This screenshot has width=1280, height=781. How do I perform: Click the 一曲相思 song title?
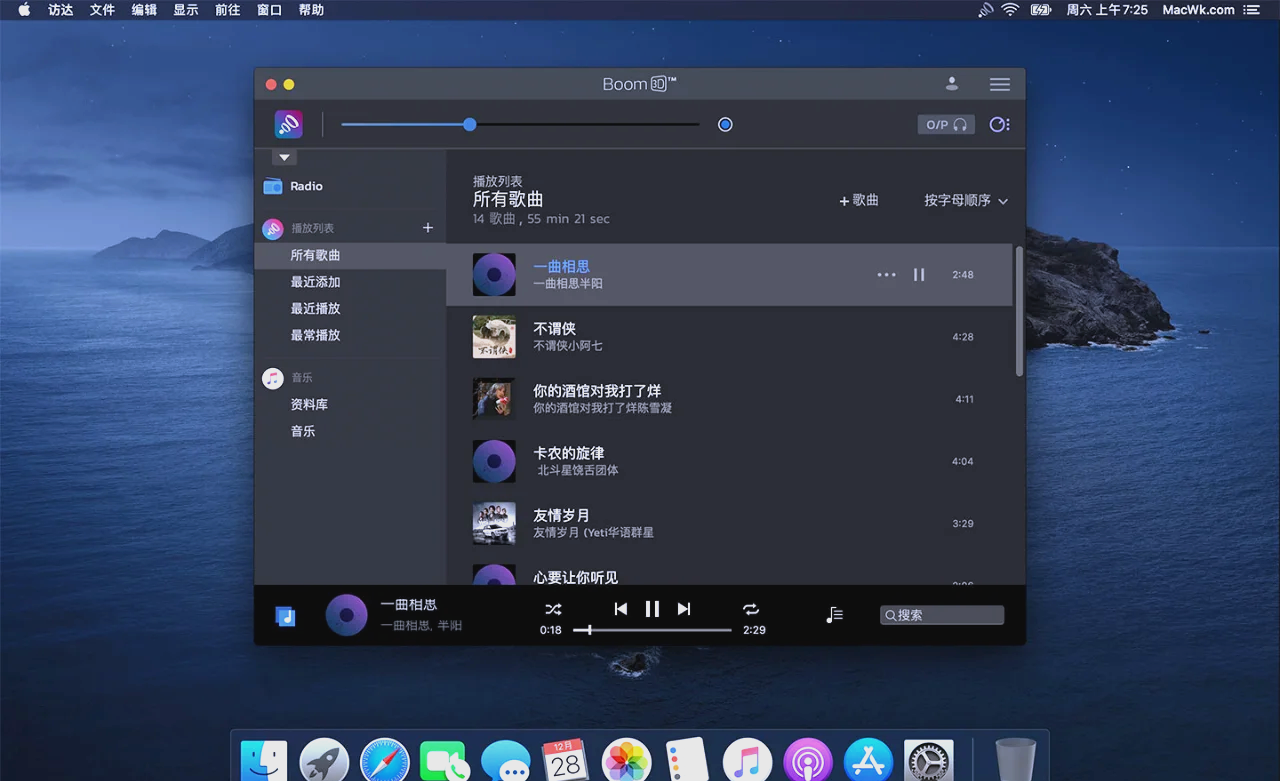[561, 266]
